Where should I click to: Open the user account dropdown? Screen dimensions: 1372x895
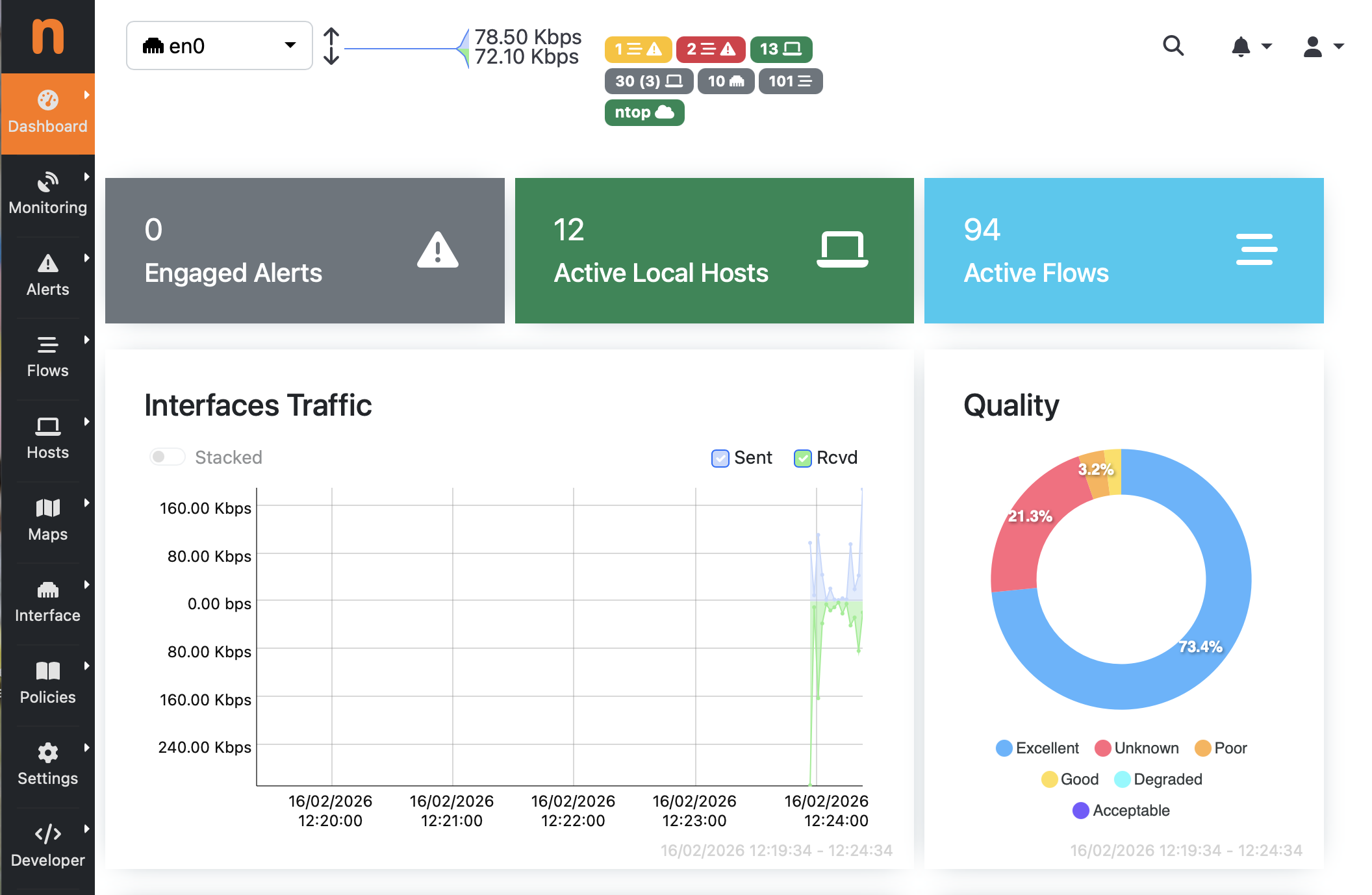coord(1323,46)
